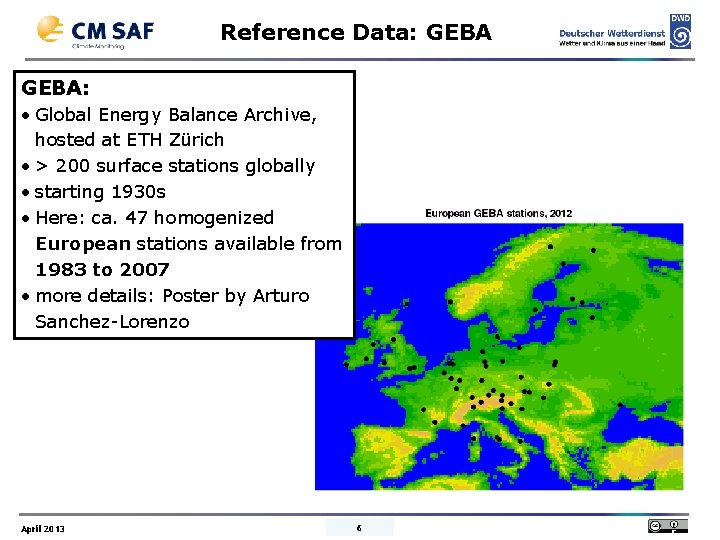Click map title 'European GEBA stations, 2012'
The width and height of the screenshot is (720, 540).
[498, 213]
